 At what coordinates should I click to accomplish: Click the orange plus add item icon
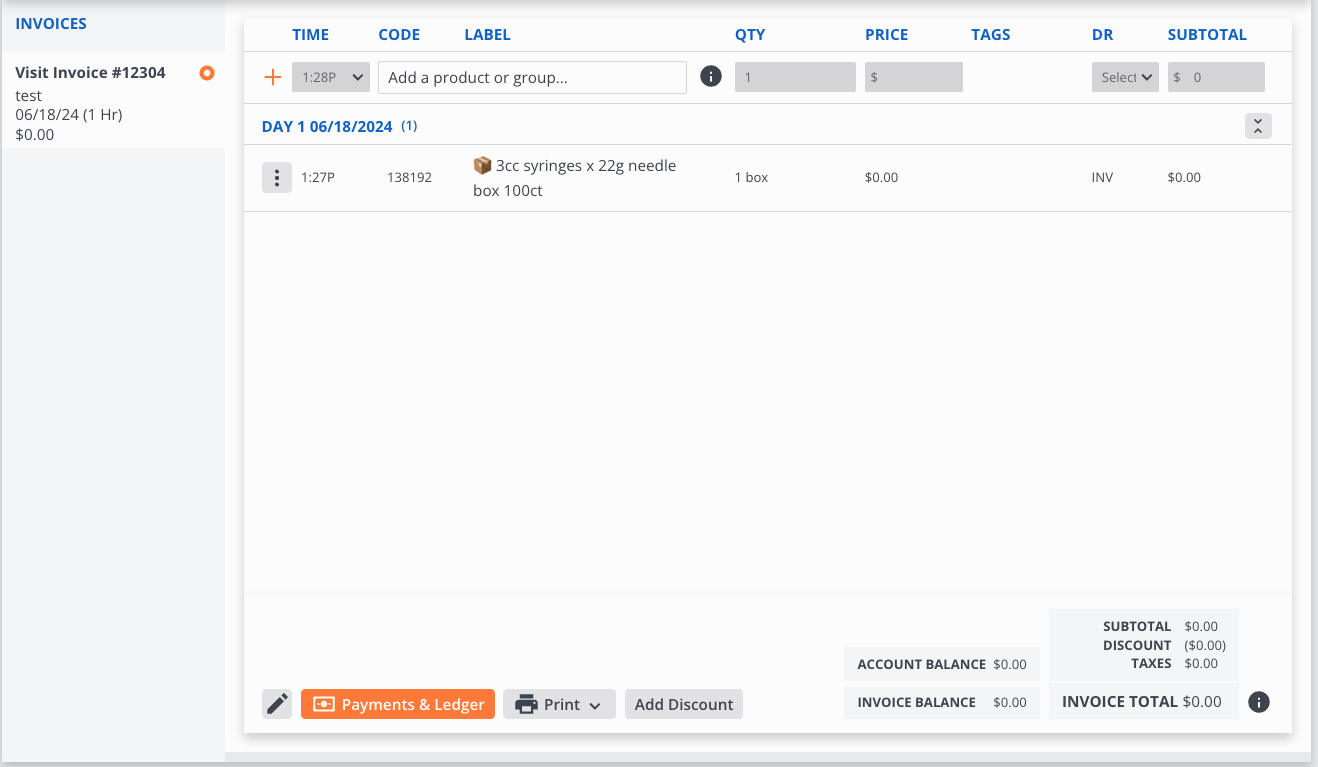[272, 77]
